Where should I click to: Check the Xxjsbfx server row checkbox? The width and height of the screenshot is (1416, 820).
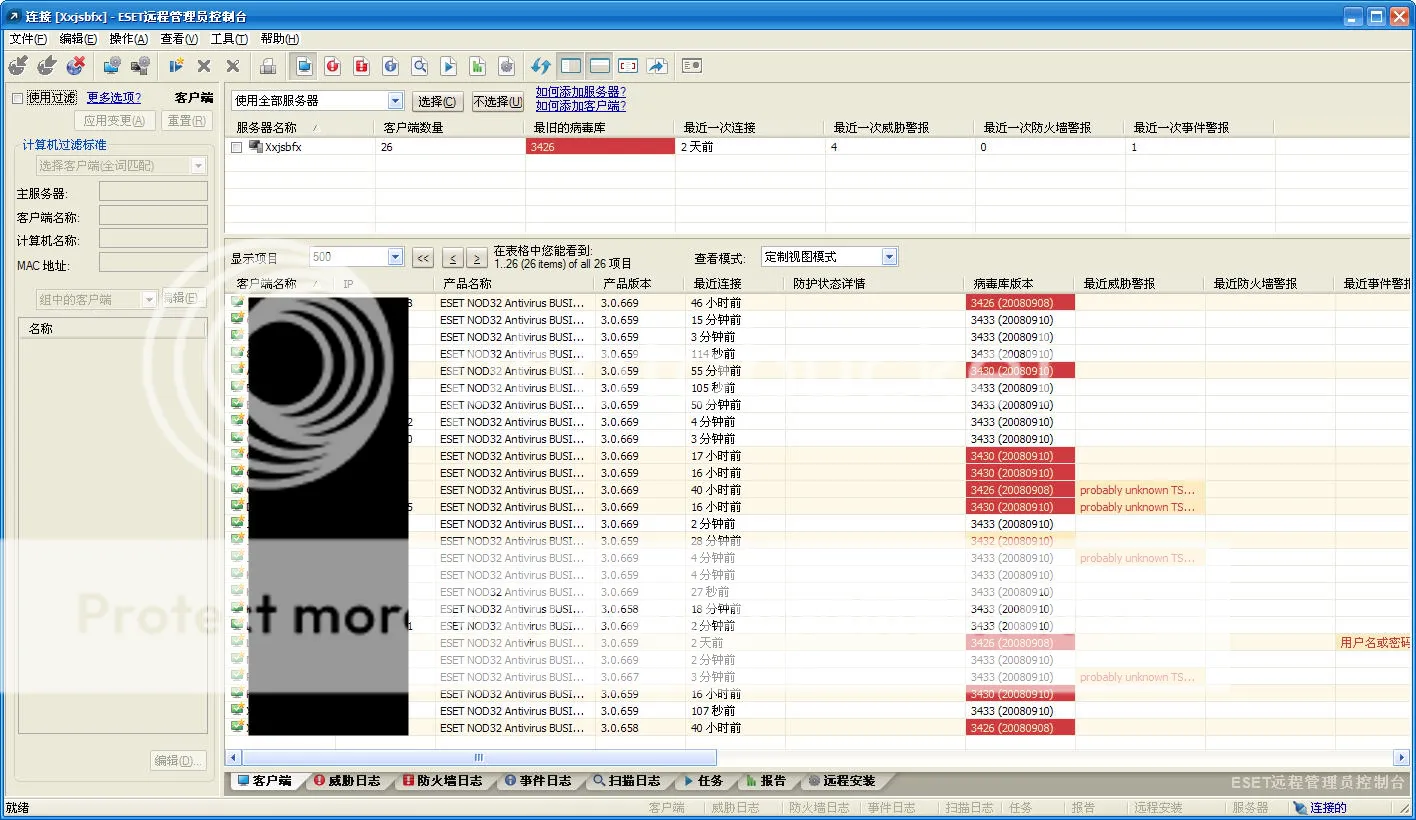click(237, 147)
